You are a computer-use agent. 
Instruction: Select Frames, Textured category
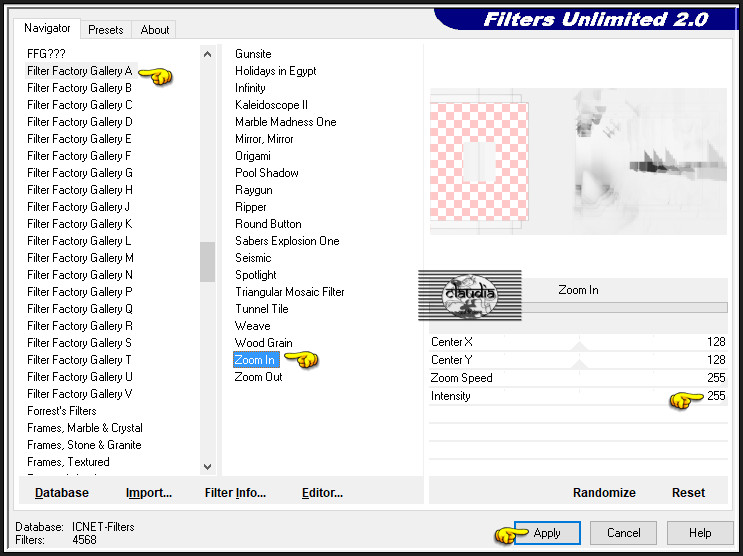(68, 462)
